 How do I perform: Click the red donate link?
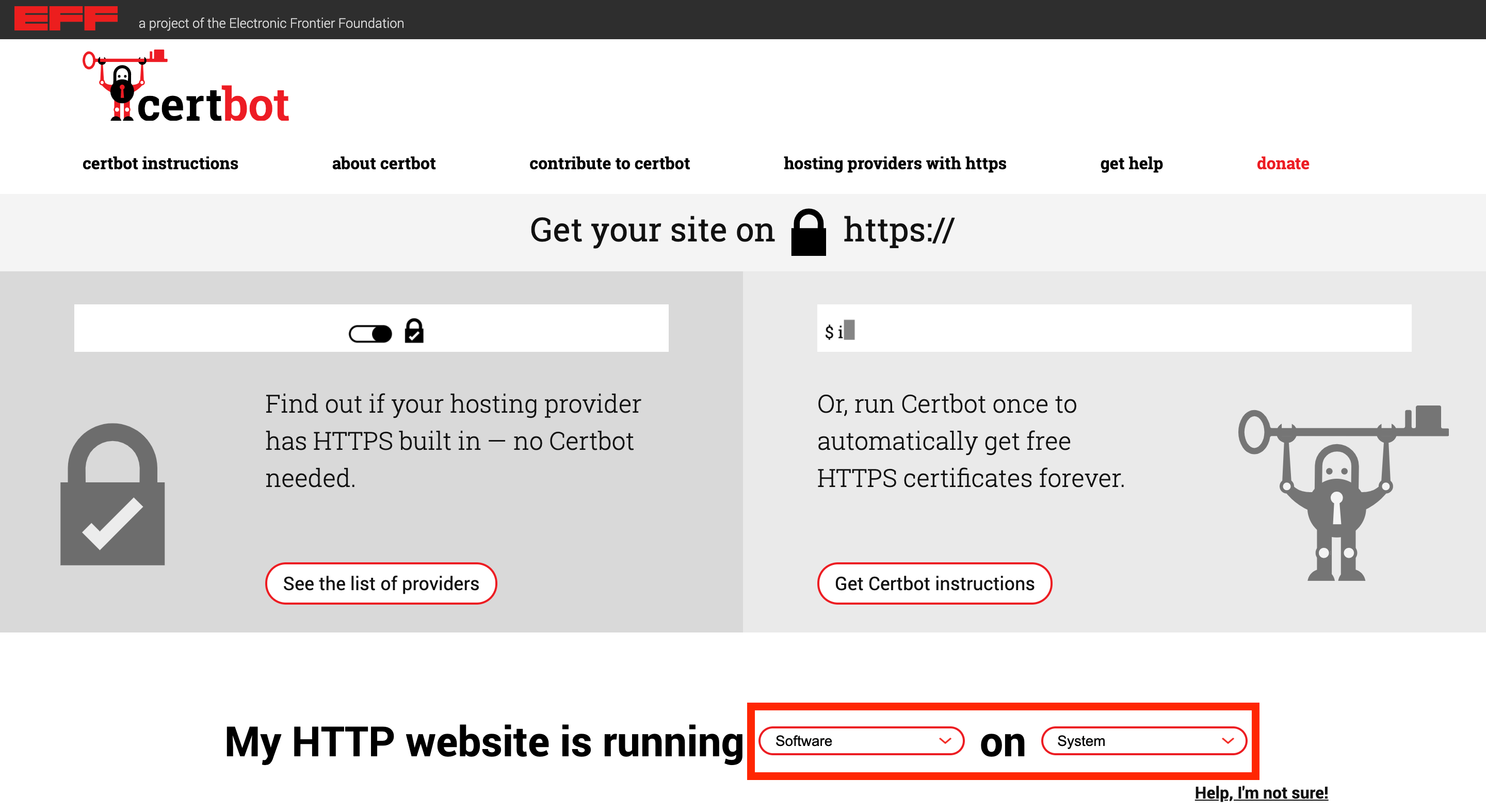[x=1283, y=164]
